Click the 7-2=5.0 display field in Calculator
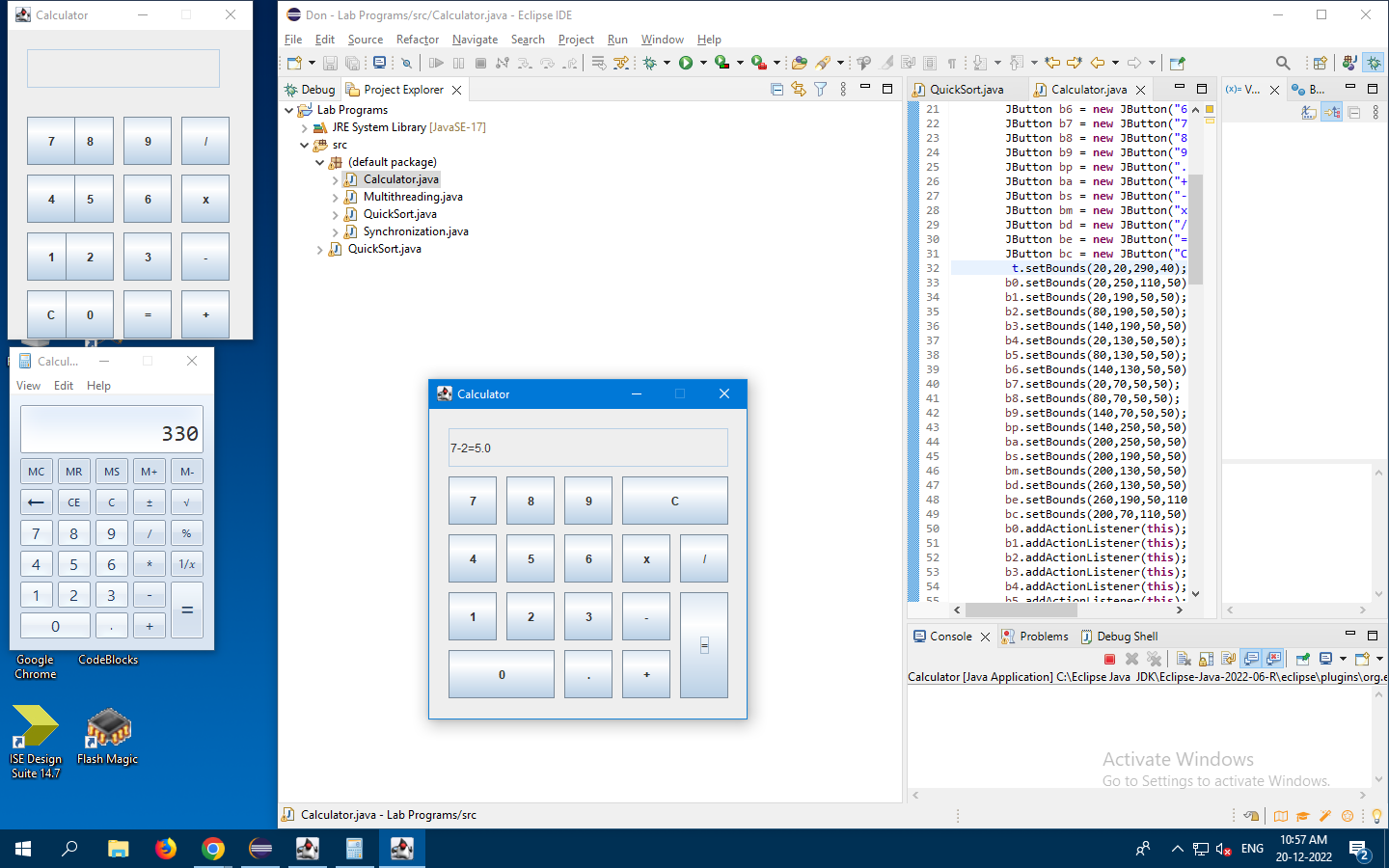Image resolution: width=1389 pixels, height=868 pixels. 588,448
